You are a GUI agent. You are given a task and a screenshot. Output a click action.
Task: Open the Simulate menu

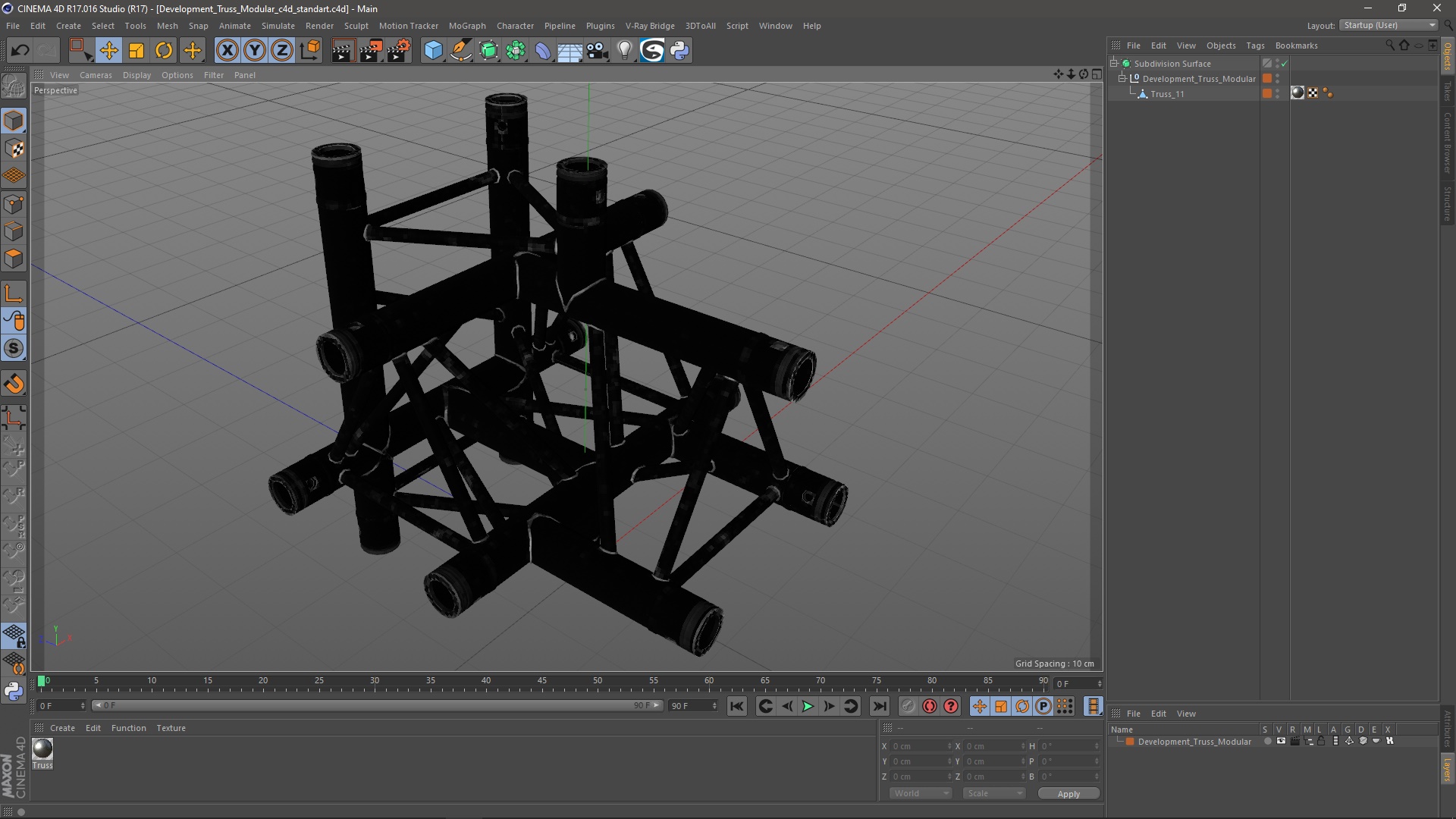tap(278, 26)
